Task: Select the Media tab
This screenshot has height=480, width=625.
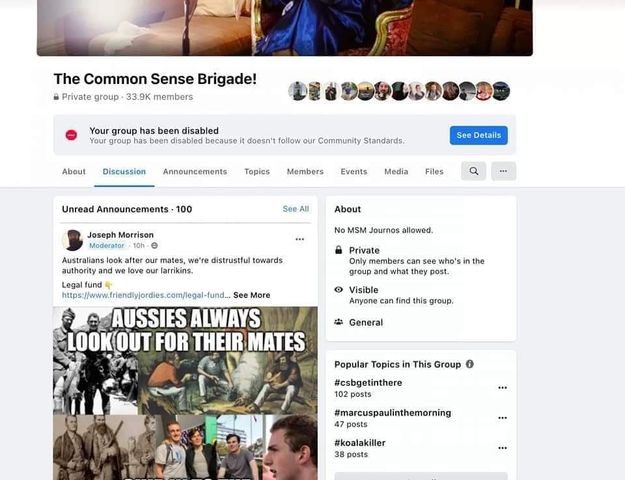Action: [x=396, y=171]
